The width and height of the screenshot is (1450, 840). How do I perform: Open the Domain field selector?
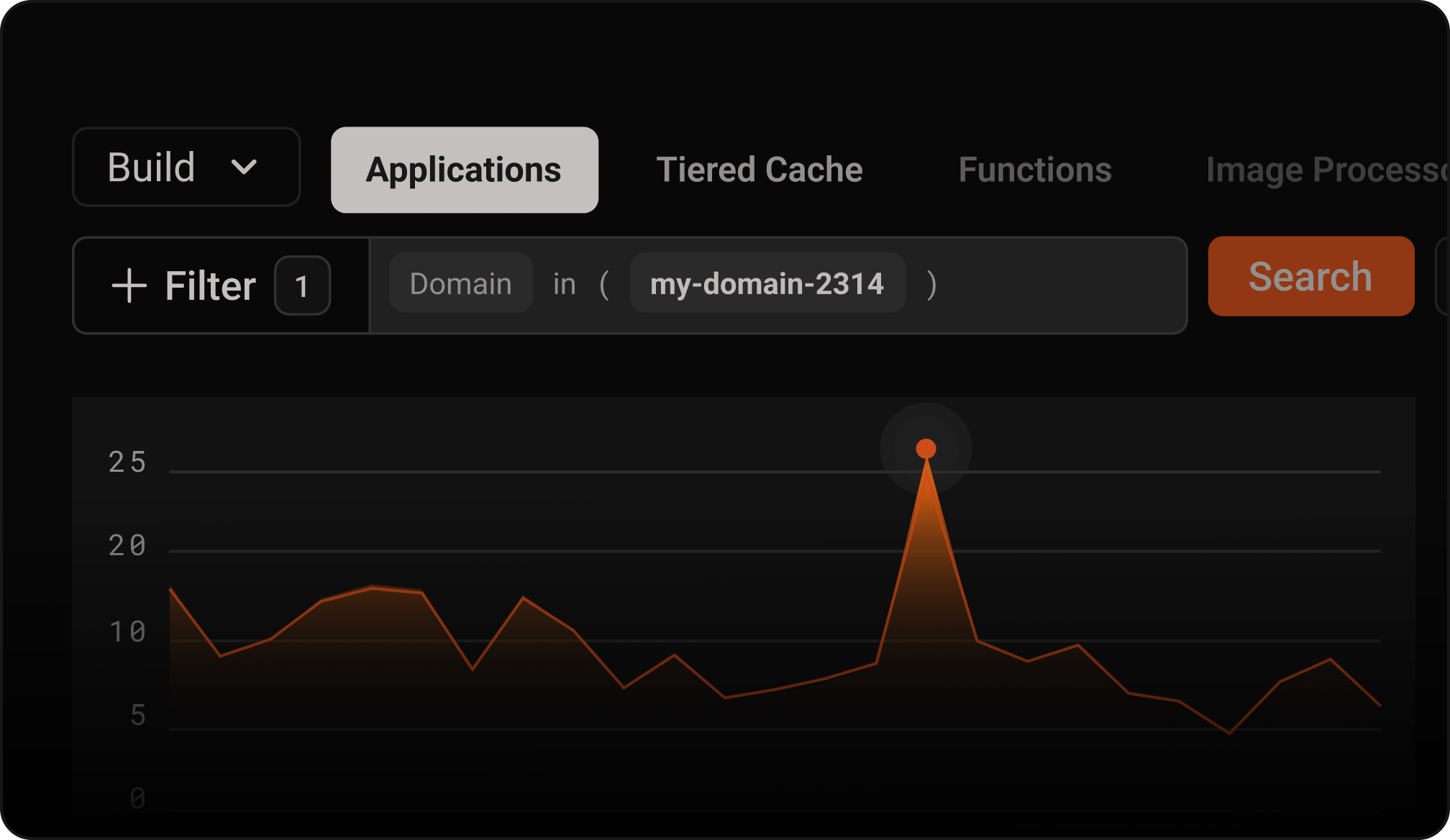point(460,283)
